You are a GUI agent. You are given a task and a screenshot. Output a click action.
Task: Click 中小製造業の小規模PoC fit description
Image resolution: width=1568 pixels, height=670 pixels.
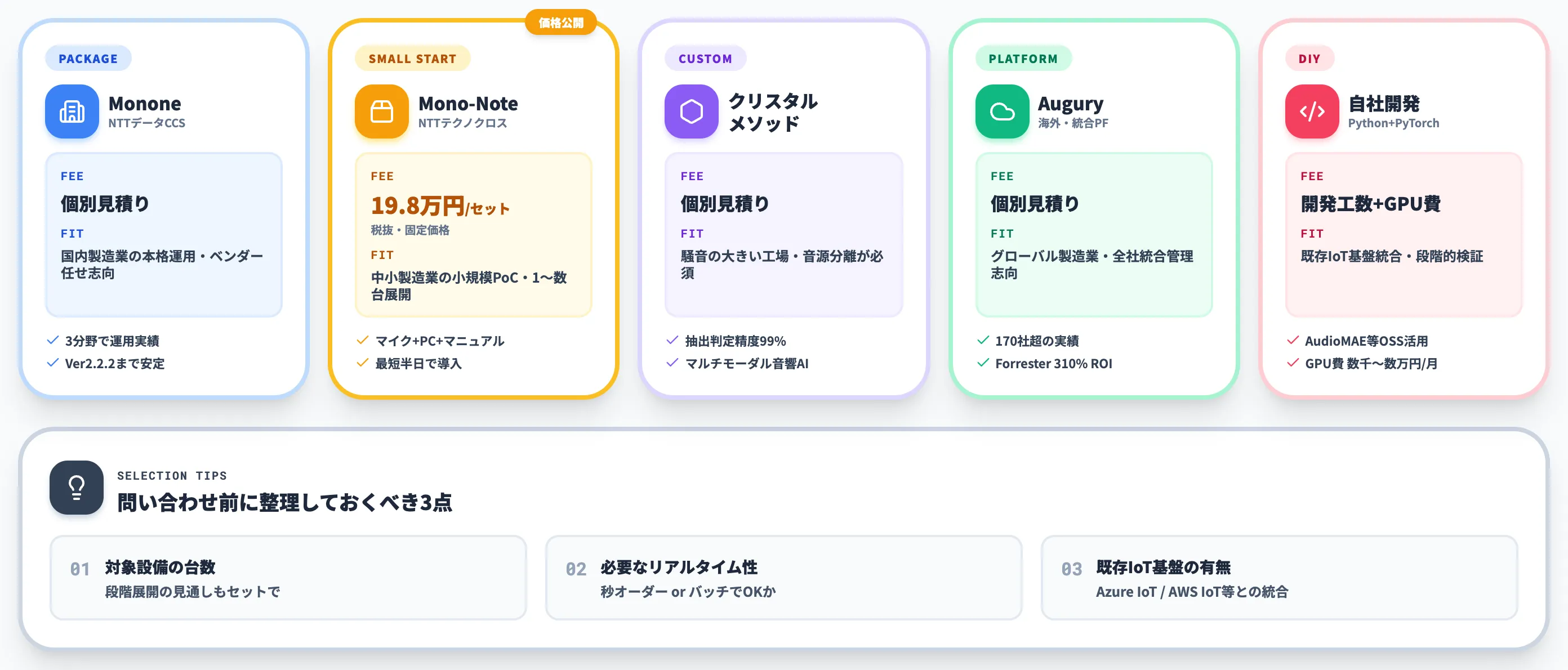(x=469, y=285)
